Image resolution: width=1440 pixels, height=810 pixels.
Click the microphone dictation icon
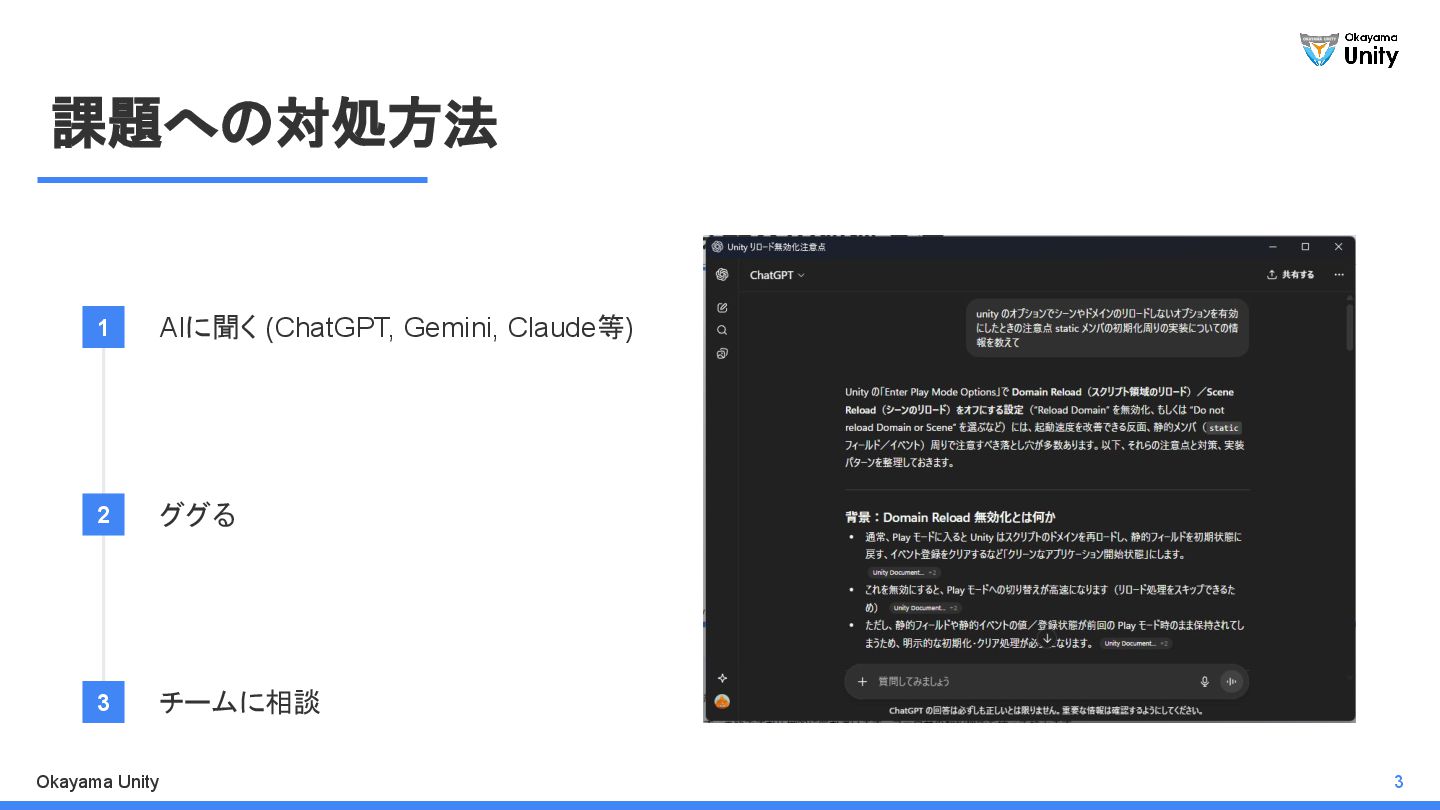point(1205,682)
